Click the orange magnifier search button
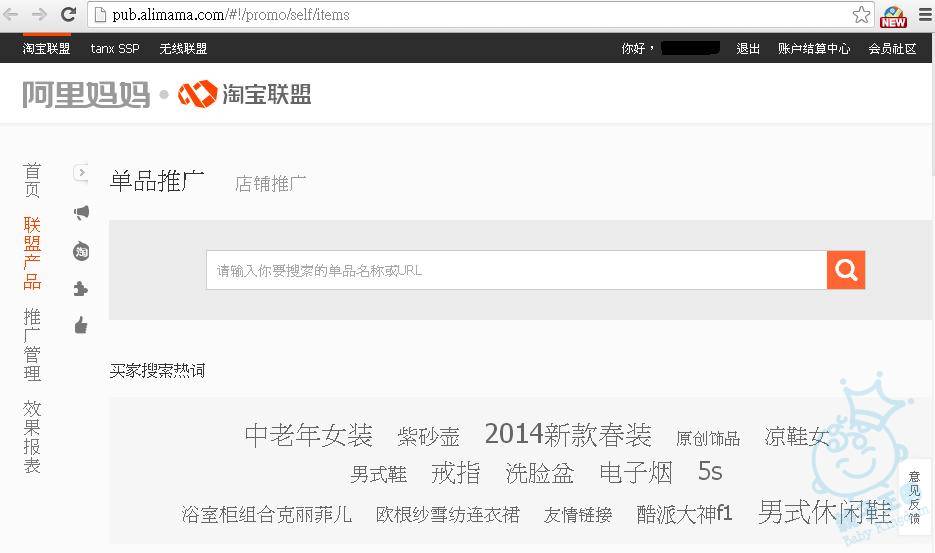 (846, 270)
